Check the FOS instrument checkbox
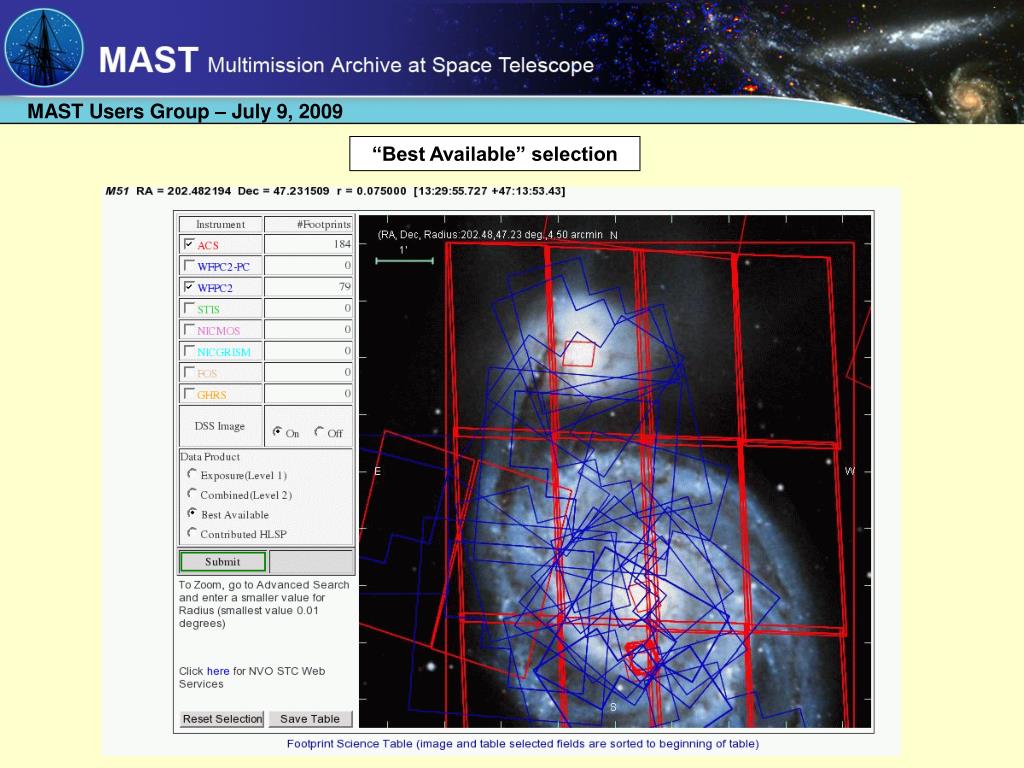Screen dimensions: 1024x768 (189, 372)
